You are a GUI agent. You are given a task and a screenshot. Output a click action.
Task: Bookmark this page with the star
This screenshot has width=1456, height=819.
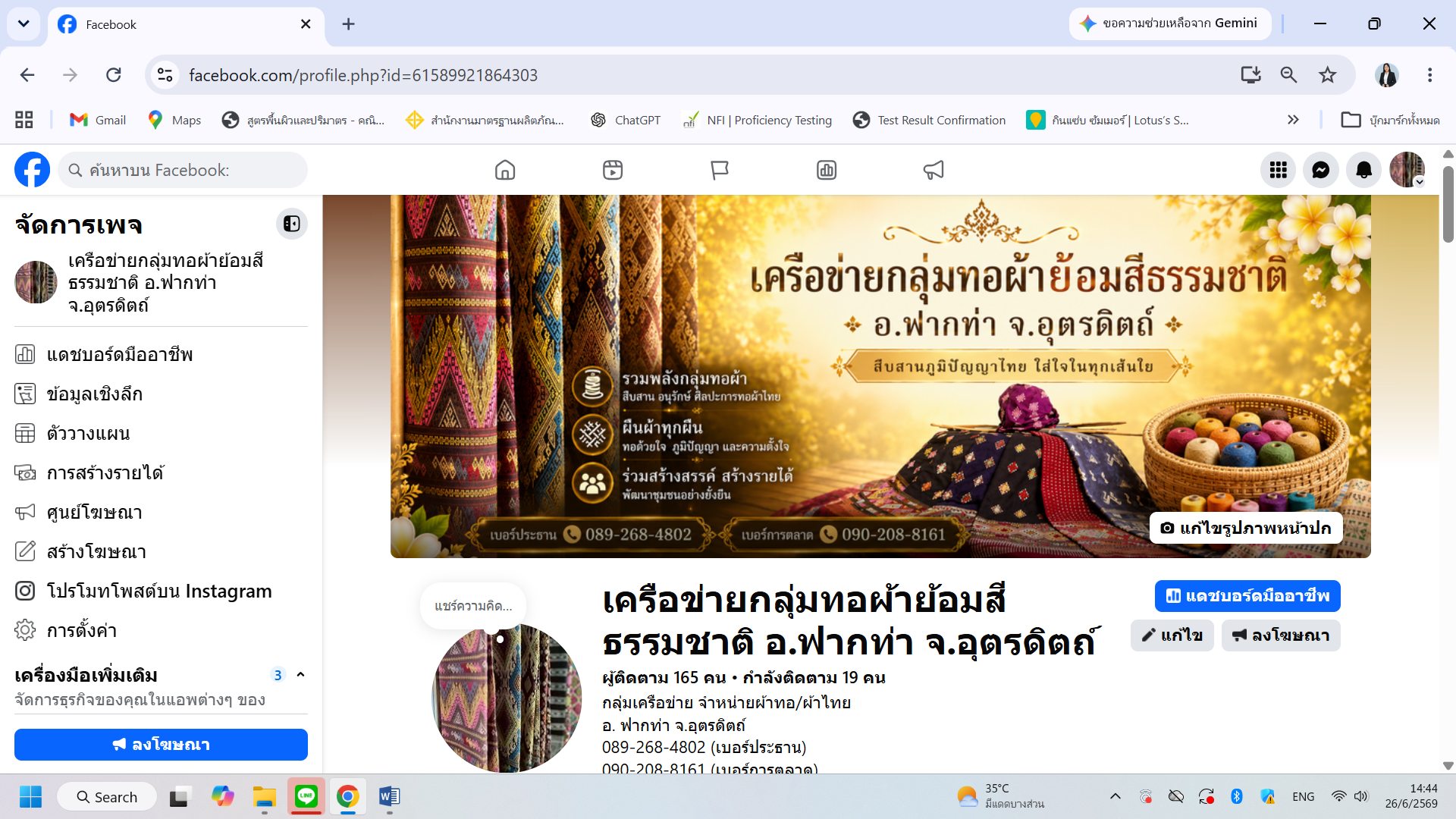[x=1327, y=75]
